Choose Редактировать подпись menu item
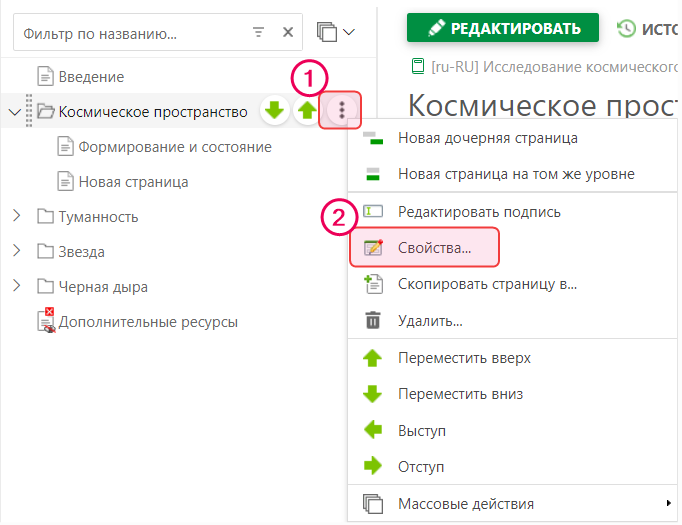The height and width of the screenshot is (525, 682). pyautogui.click(x=513, y=212)
